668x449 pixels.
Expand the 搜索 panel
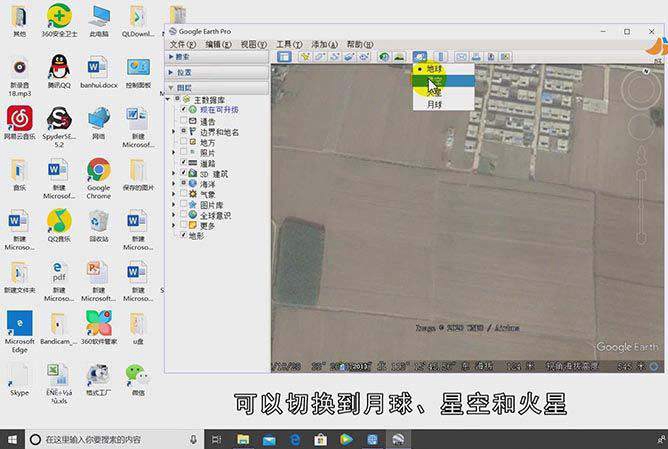[216, 57]
